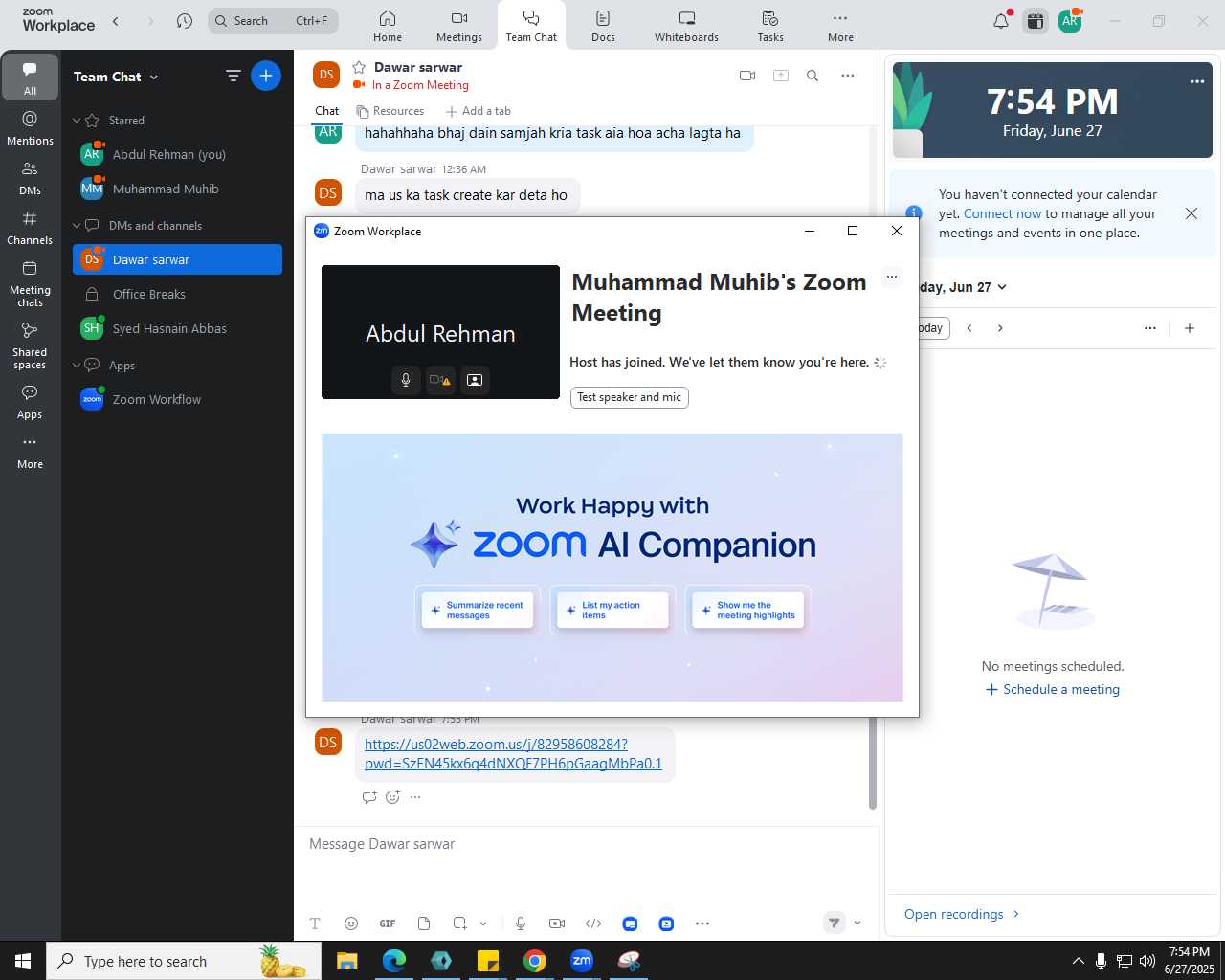Click the search in chat magnifier icon
The image size is (1225, 980).
tap(813, 76)
